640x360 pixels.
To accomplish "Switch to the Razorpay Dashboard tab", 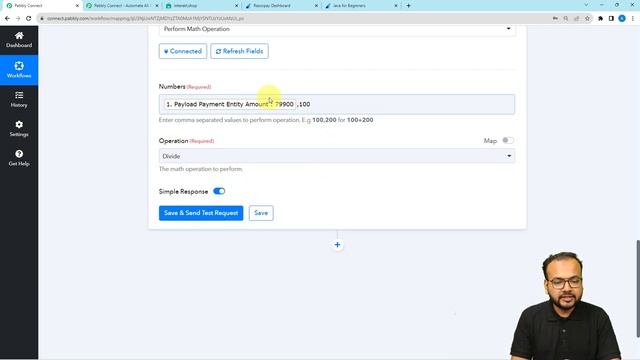I will point(282,6).
